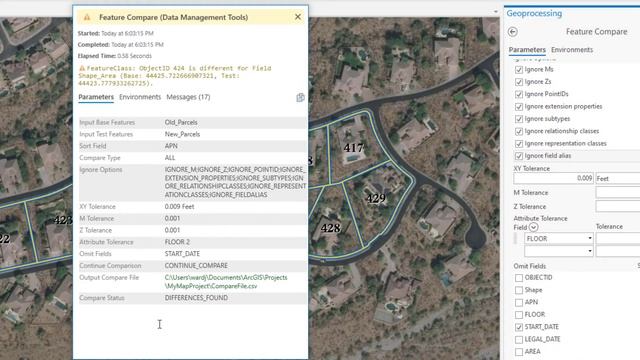Screen dimensions: 640x360
Task: Click the warning icon in popup title
Action: click(87, 17)
